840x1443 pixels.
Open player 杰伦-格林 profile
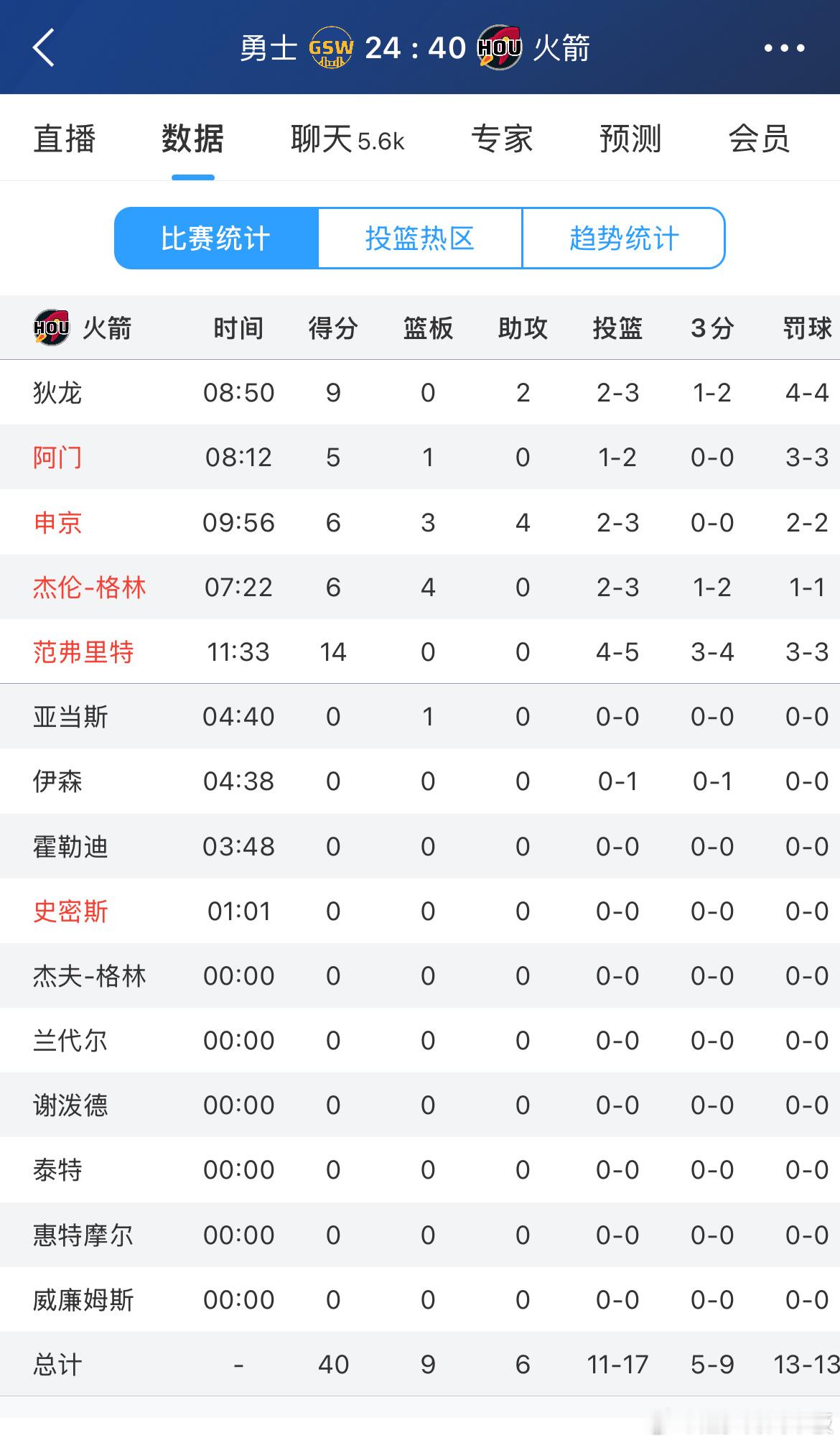coord(90,588)
